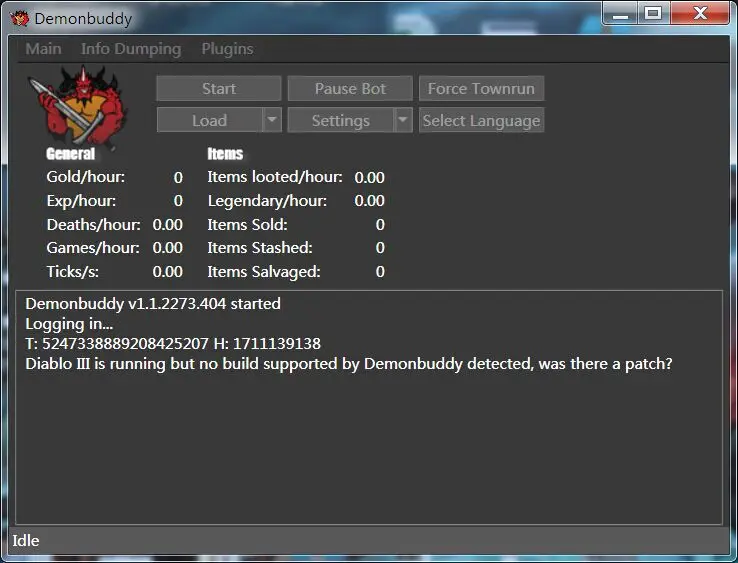The image size is (738, 563).
Task: Click the Load button
Action: tap(209, 121)
